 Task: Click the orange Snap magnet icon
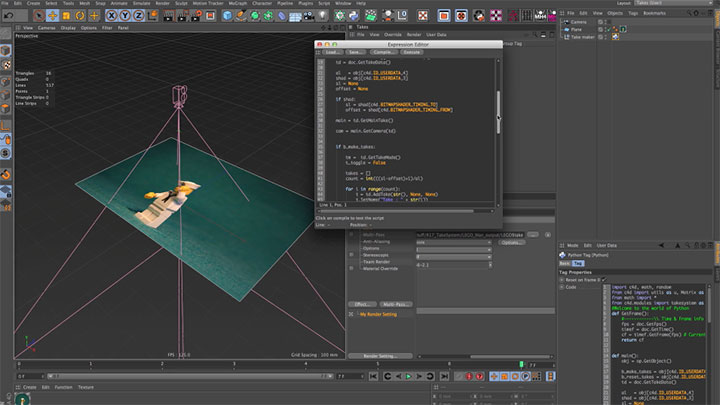(6, 174)
